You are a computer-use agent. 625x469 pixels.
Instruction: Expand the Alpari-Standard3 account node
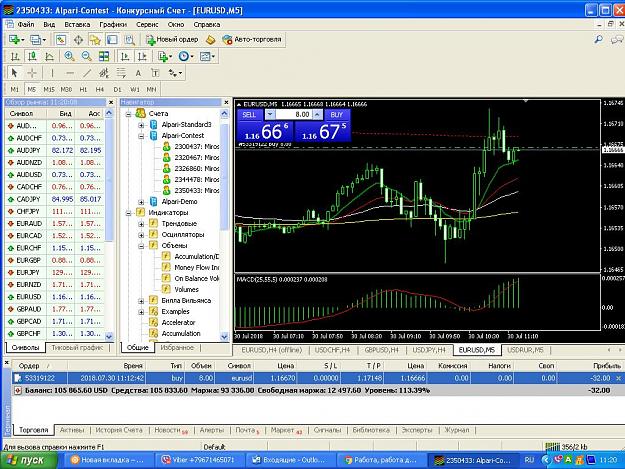tap(141, 125)
